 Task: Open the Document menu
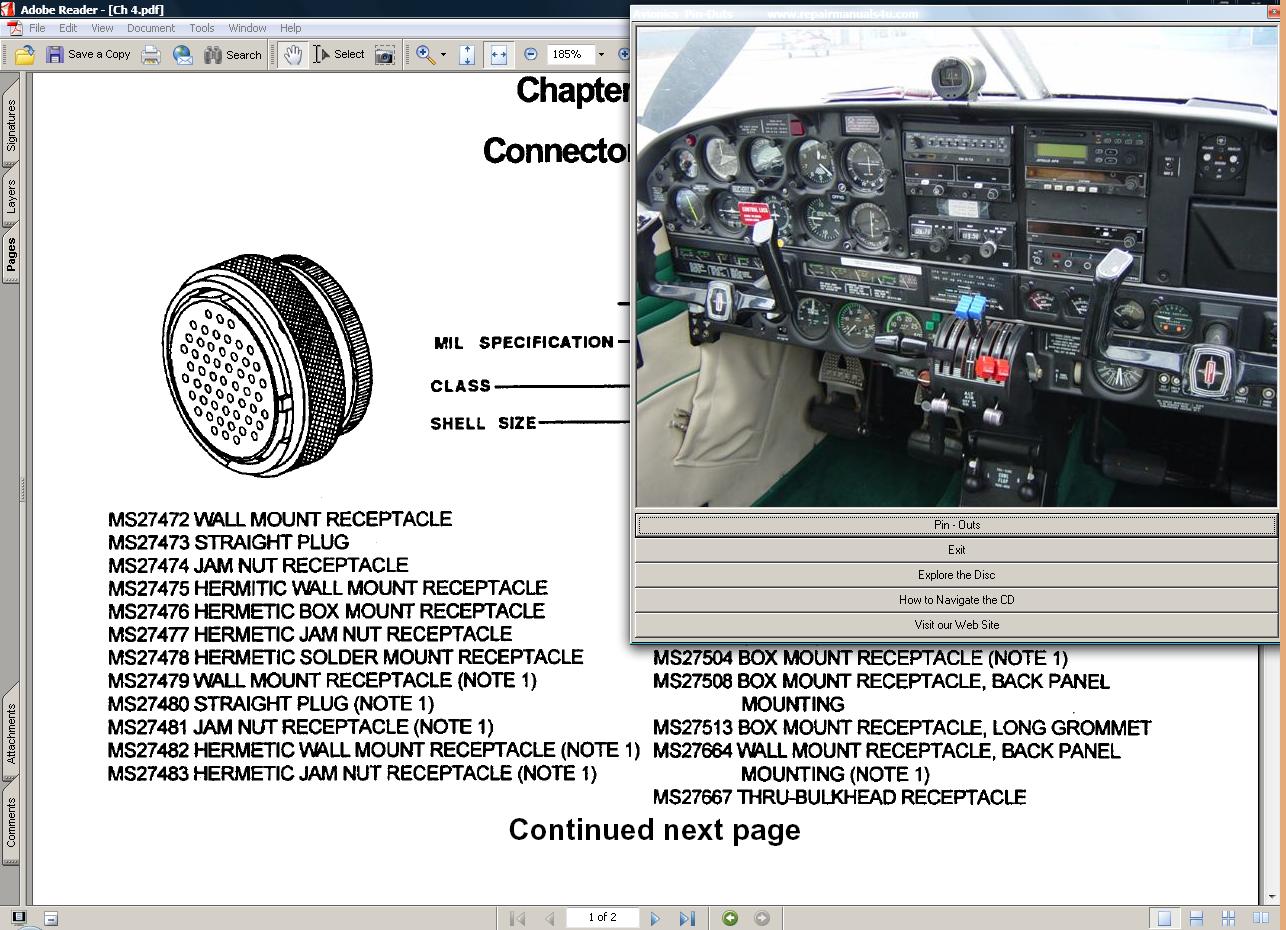tap(151, 28)
